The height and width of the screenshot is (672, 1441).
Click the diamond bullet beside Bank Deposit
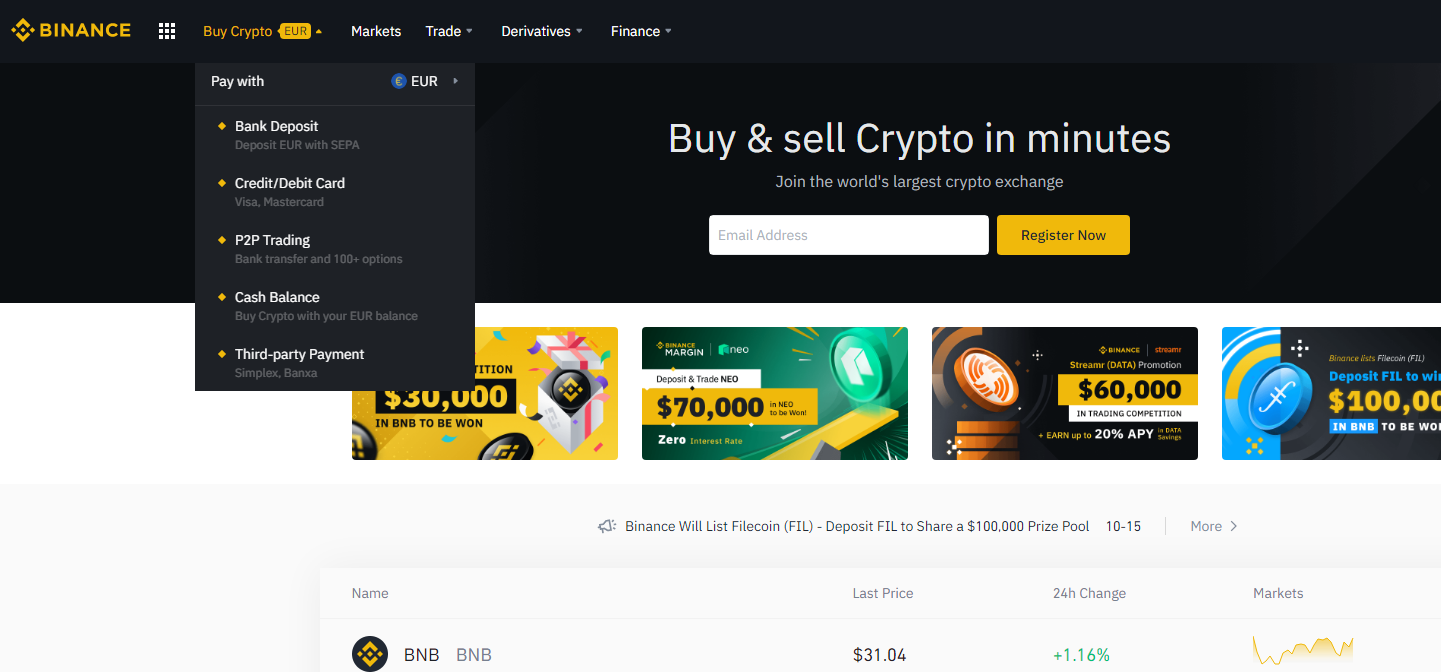click(x=222, y=126)
